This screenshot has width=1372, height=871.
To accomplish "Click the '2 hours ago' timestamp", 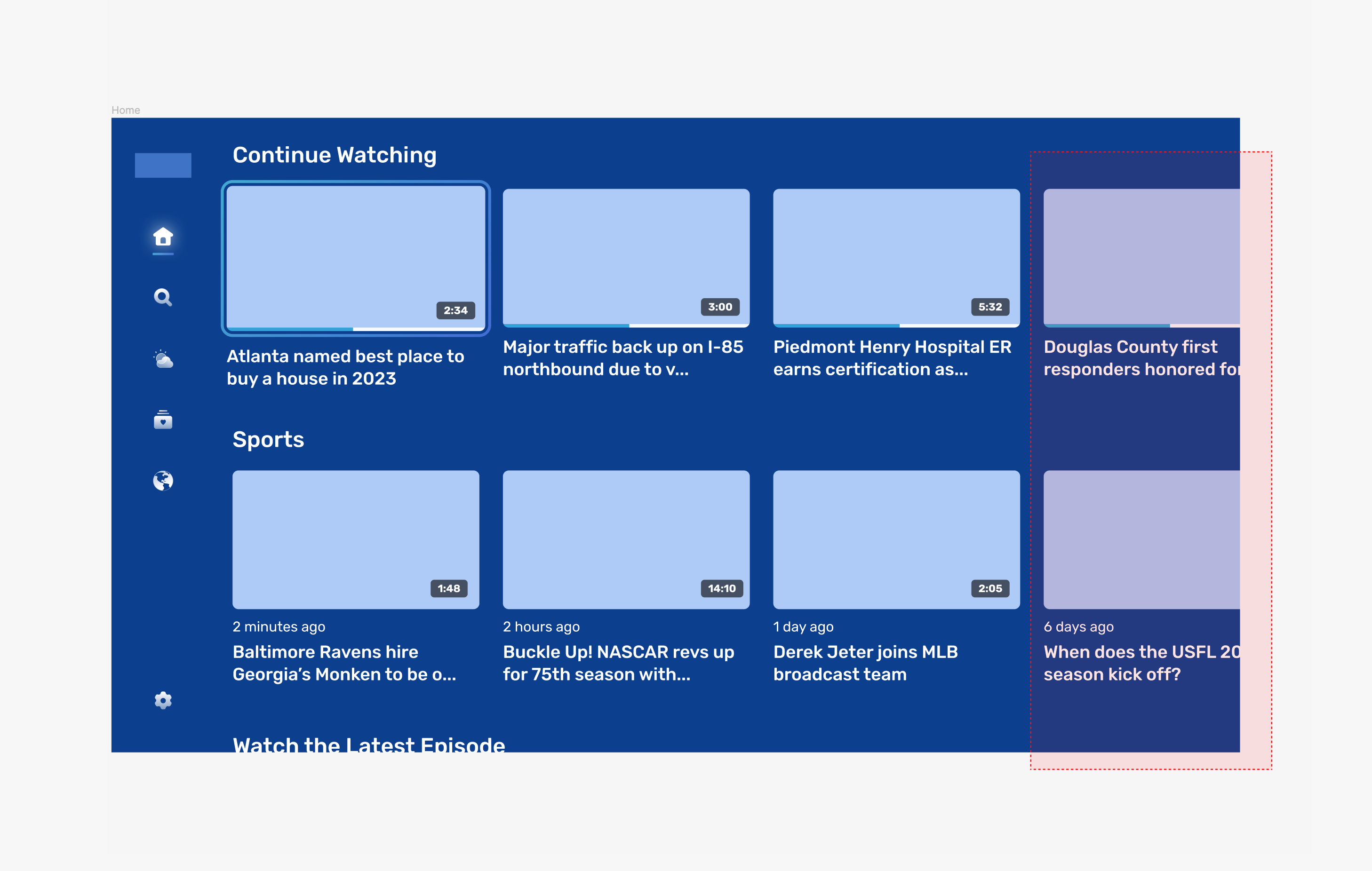I will 541,626.
